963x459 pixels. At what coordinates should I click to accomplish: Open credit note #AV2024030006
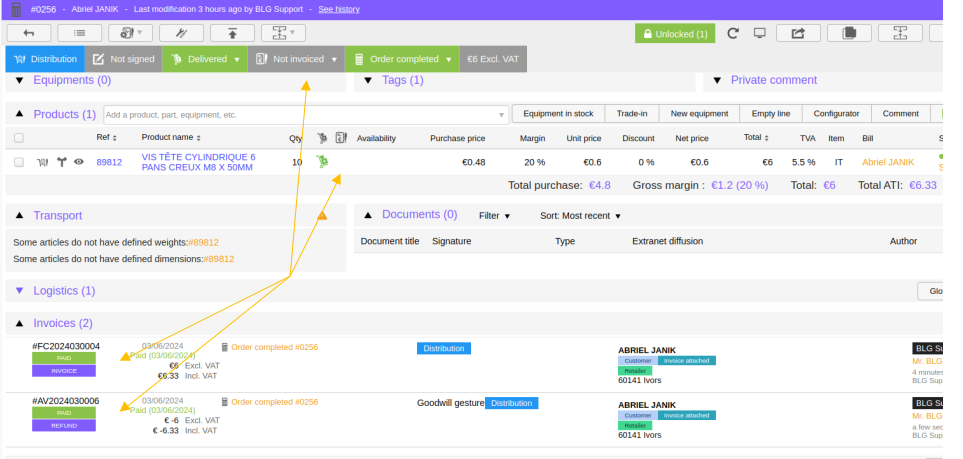click(66, 401)
